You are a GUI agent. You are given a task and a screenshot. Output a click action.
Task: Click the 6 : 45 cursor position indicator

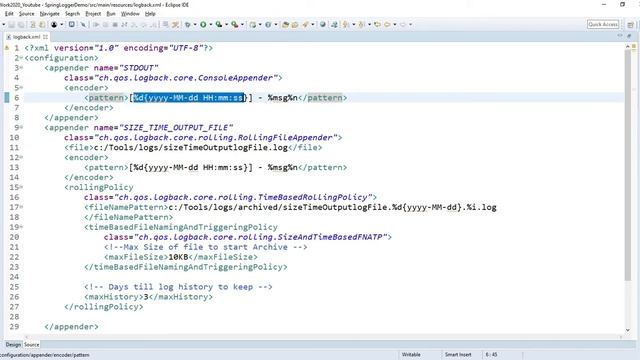[491, 355]
